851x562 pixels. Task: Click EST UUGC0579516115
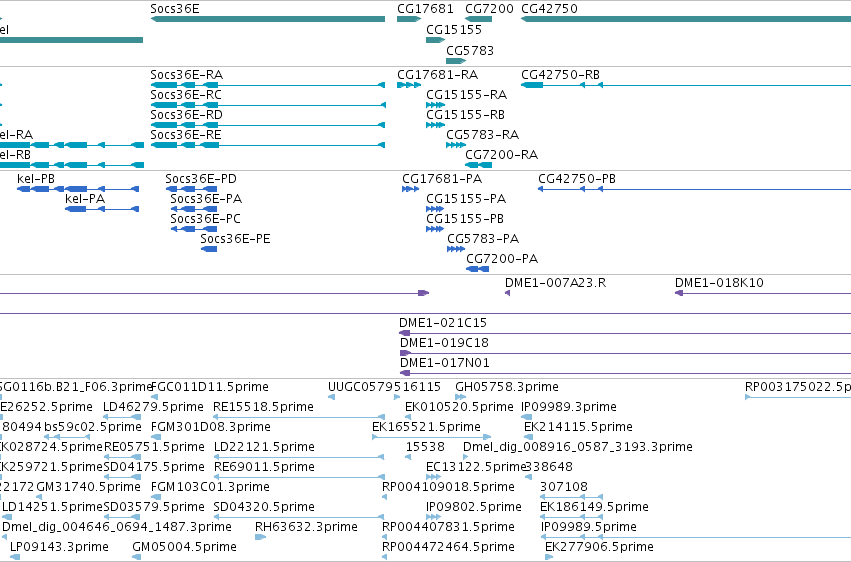332,397
